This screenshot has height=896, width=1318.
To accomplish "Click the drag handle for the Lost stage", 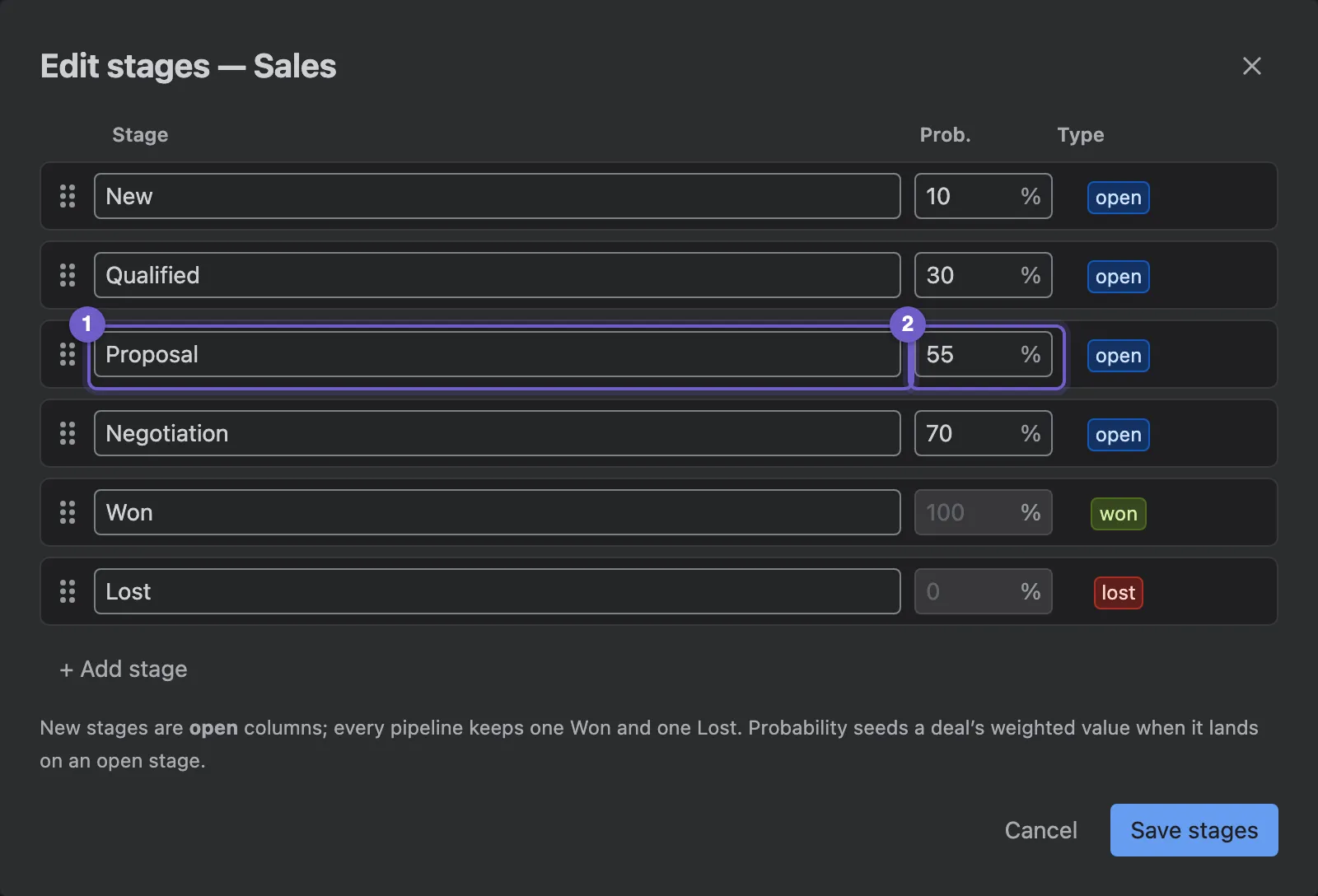I will coord(68,591).
